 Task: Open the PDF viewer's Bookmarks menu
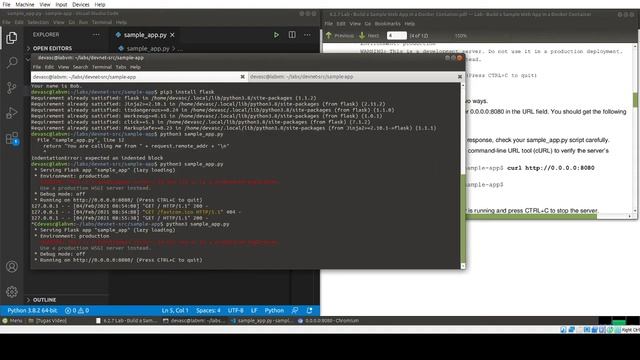(x=387, y=24)
